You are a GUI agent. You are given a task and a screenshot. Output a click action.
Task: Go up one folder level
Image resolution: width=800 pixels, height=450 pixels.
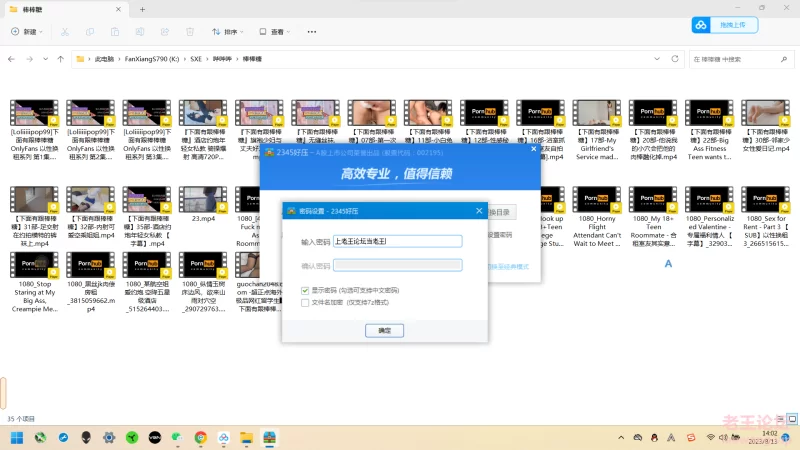[x=60, y=59]
